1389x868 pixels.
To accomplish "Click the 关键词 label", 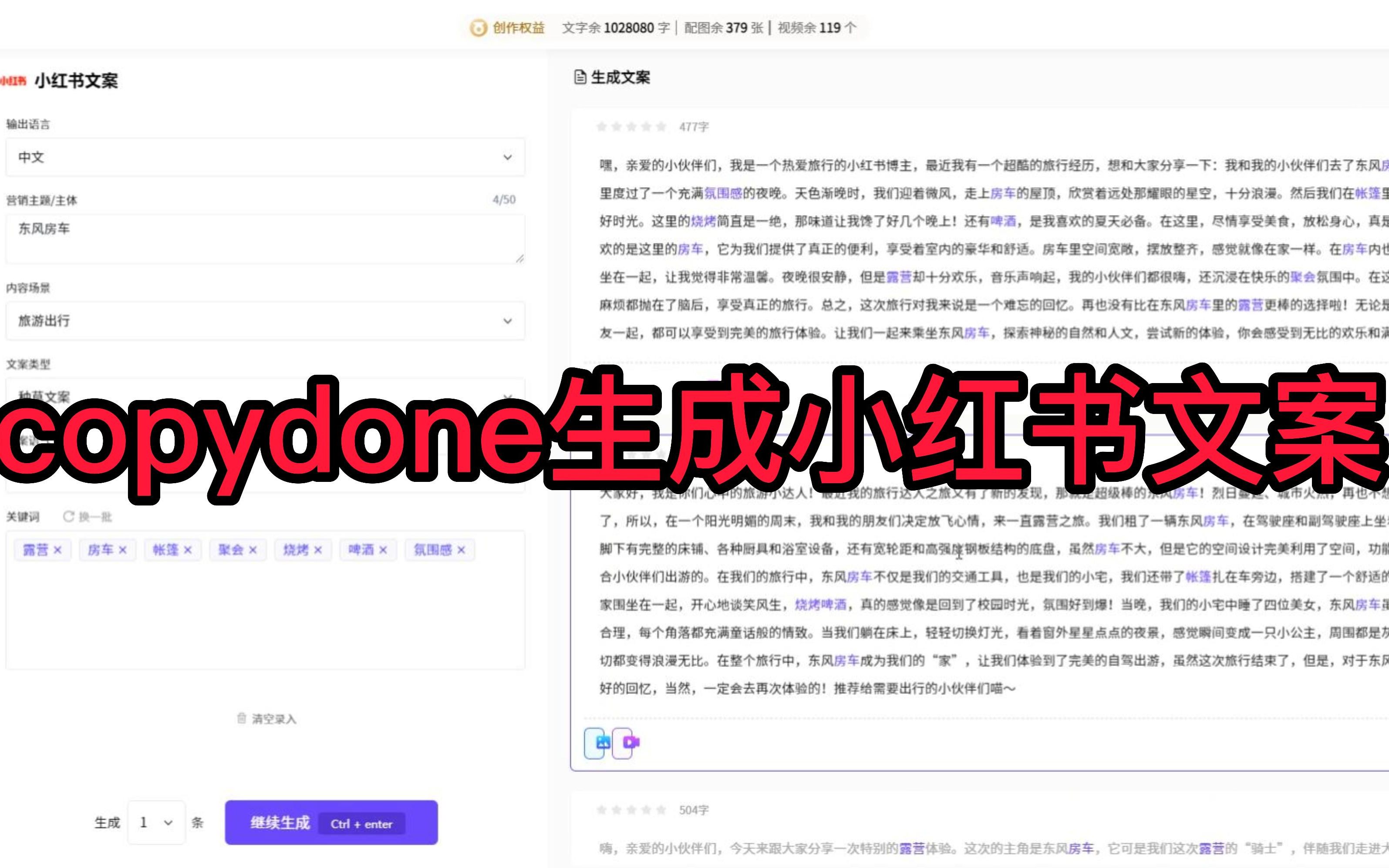I will (23, 517).
